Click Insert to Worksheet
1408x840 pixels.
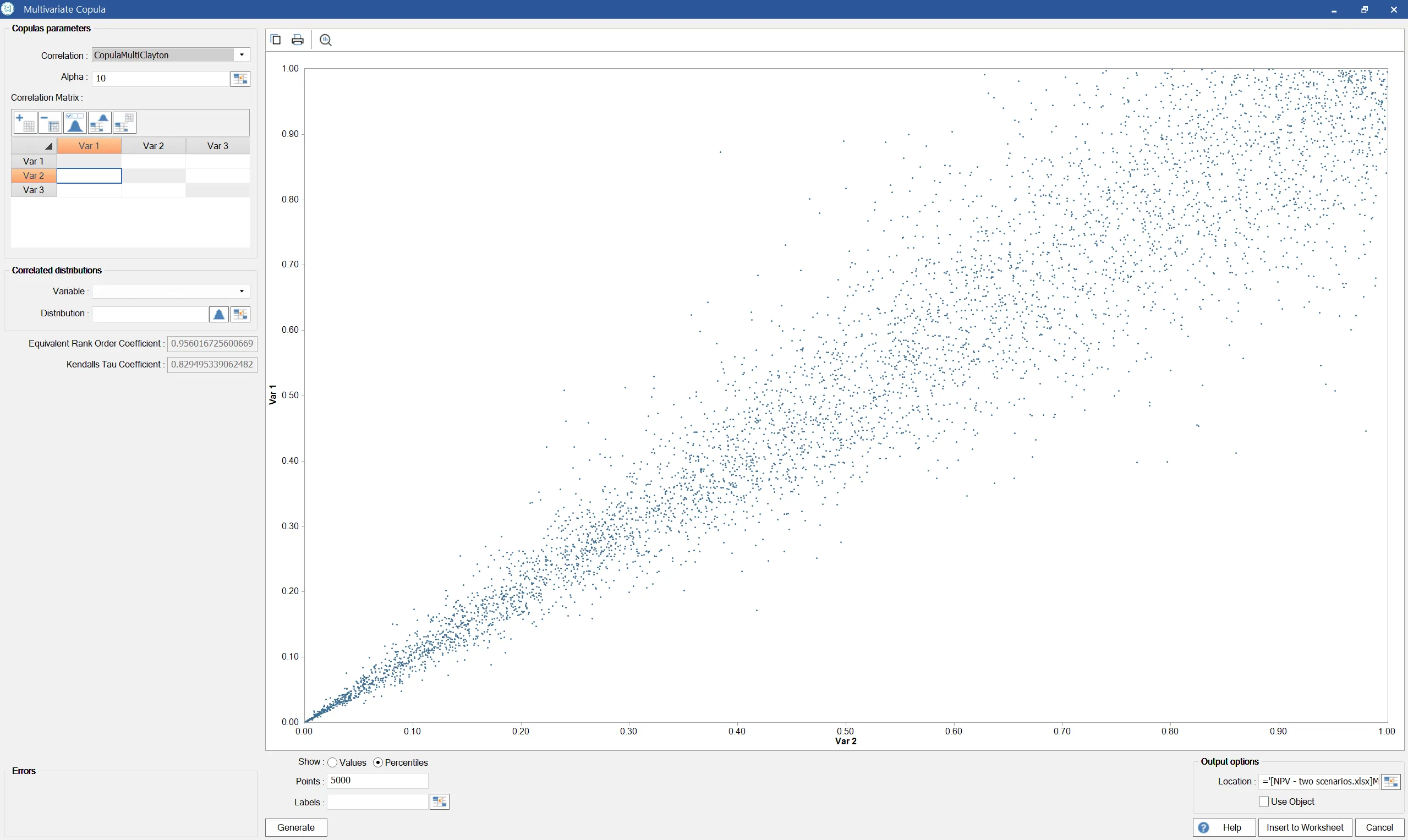click(1305, 827)
